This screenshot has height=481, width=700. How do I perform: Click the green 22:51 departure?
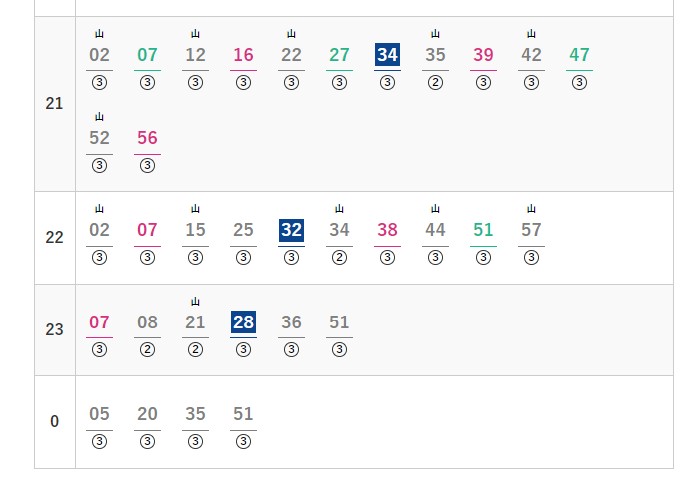tap(483, 230)
